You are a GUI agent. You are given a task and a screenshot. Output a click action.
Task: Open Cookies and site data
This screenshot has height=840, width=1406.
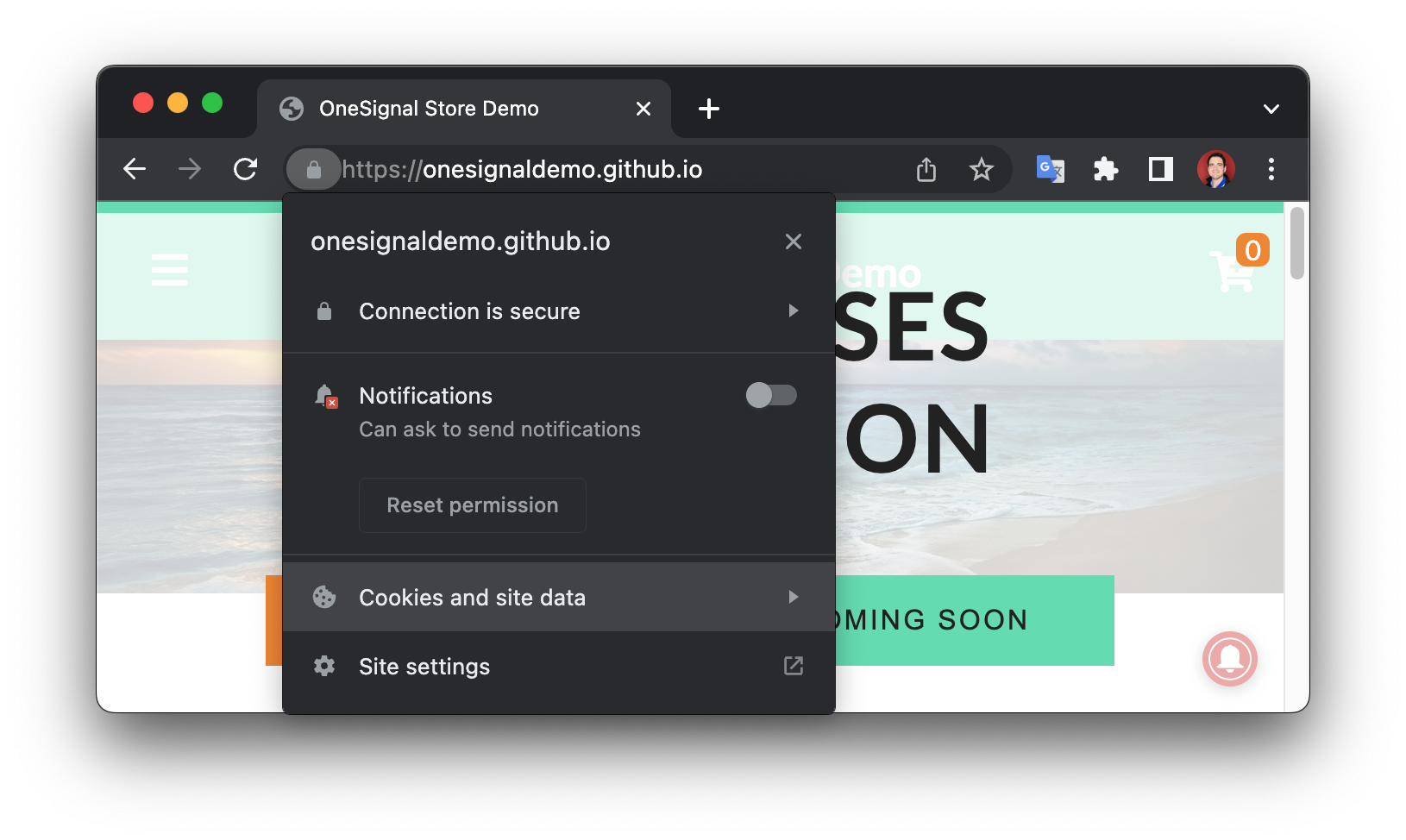[559, 597]
